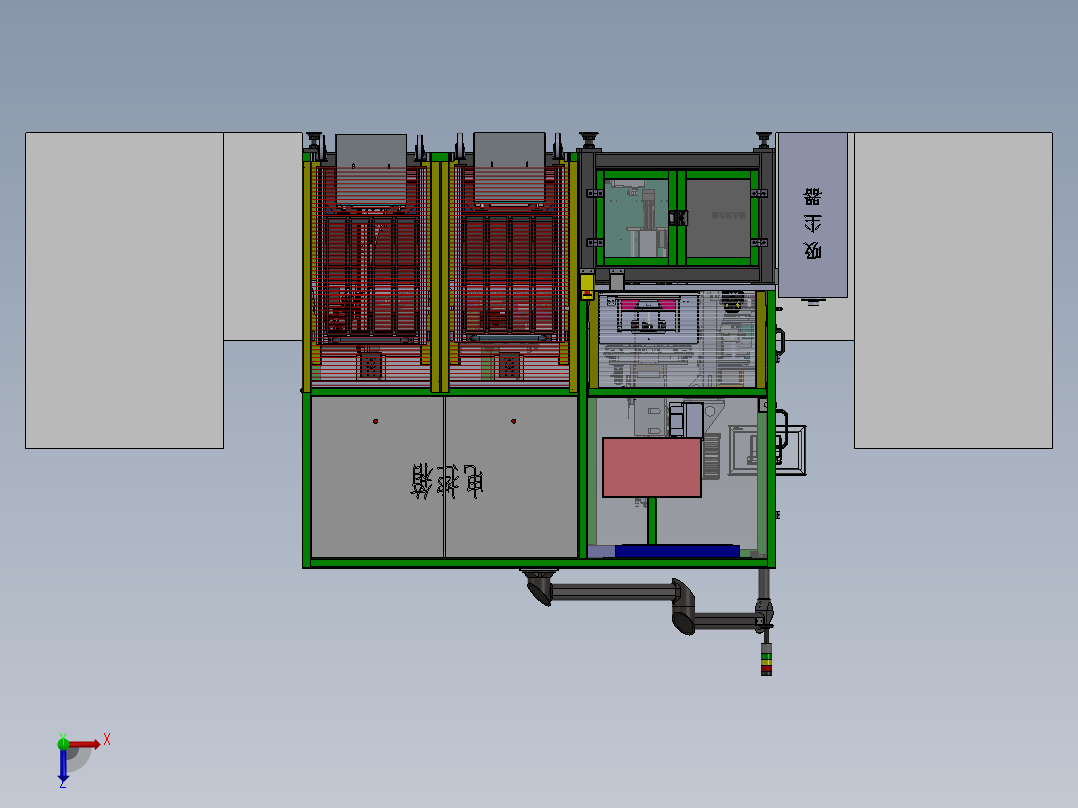Viewport: 1078px width, 808px height.
Task: Select the large gray rectangle at far left
Action: click(124, 290)
